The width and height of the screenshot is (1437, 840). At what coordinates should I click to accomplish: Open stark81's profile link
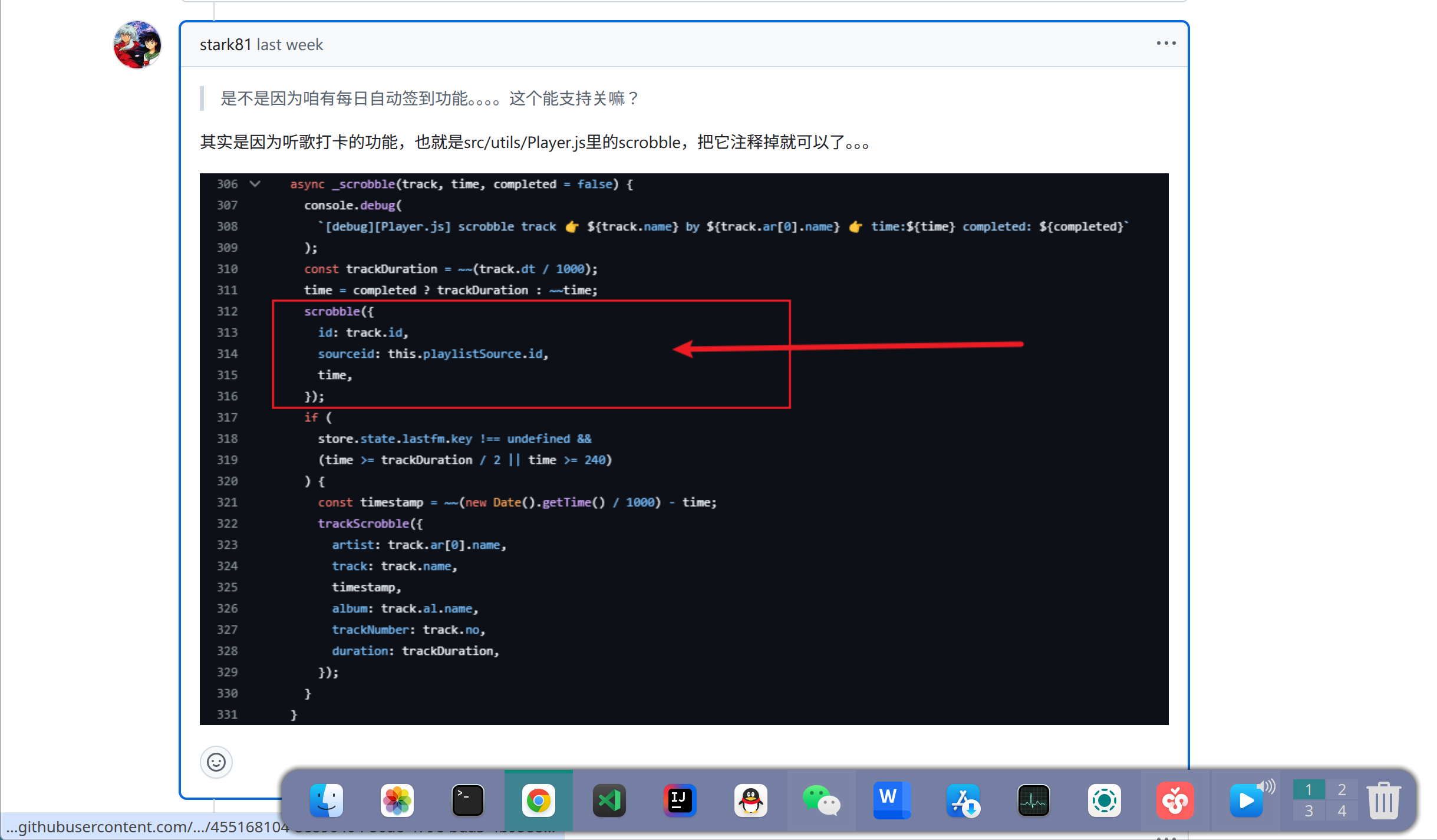tap(225, 44)
